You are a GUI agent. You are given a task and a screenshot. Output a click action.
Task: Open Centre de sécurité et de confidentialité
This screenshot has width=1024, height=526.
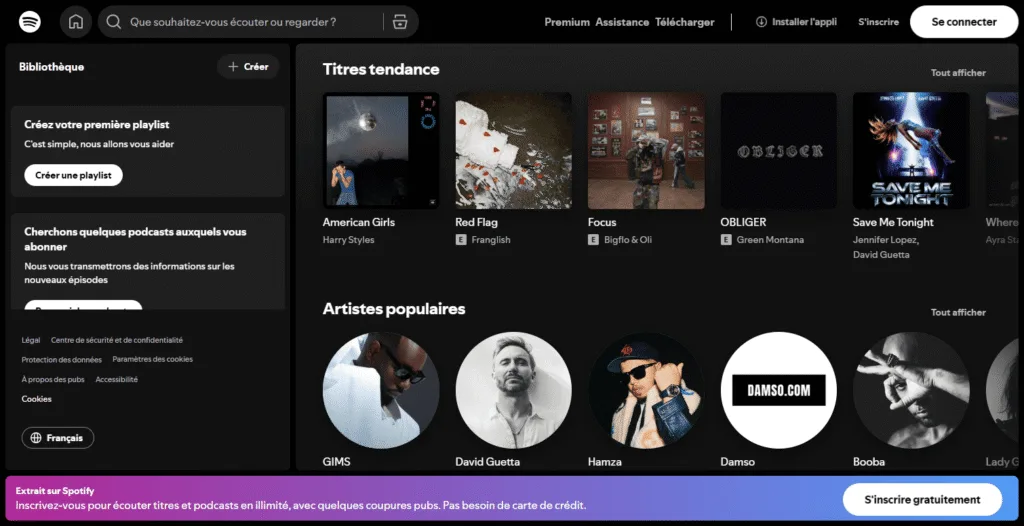point(117,340)
